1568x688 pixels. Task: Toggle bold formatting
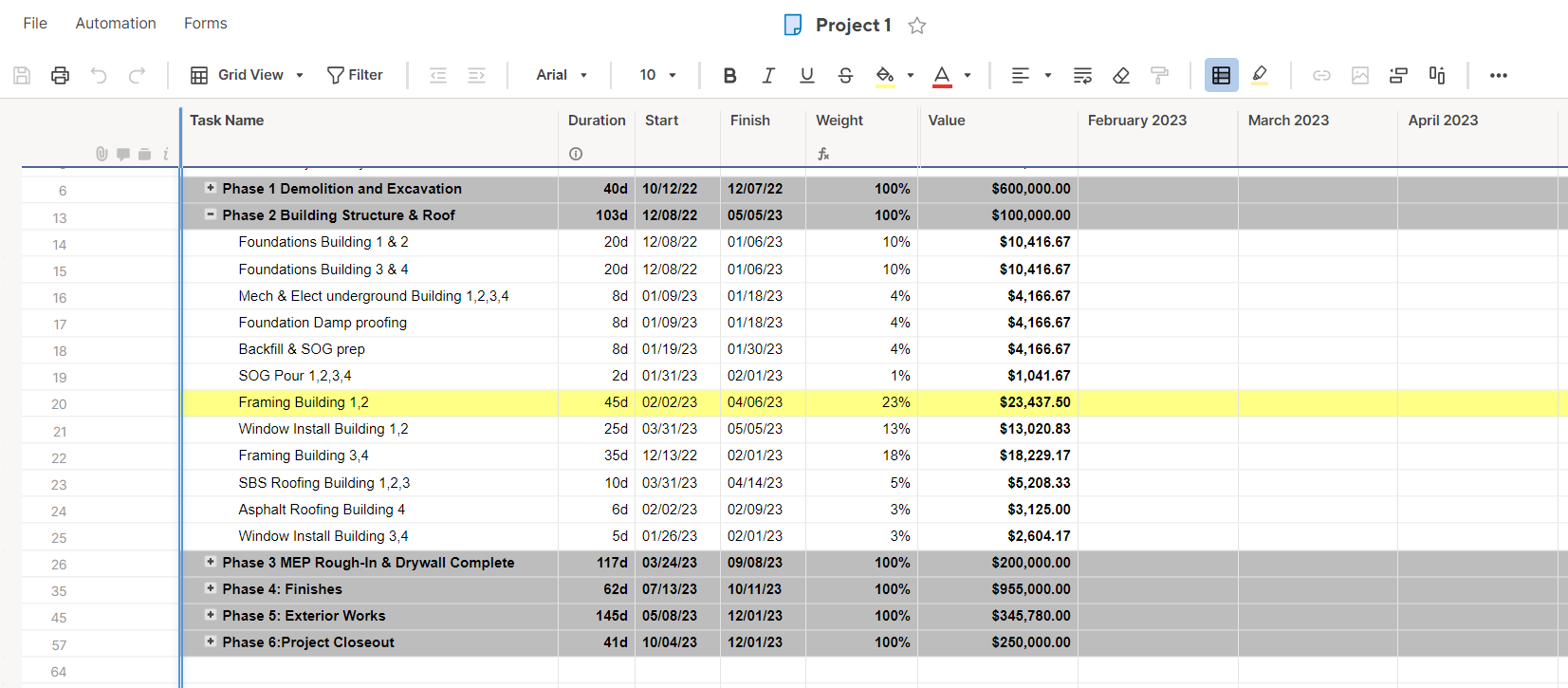tap(729, 75)
